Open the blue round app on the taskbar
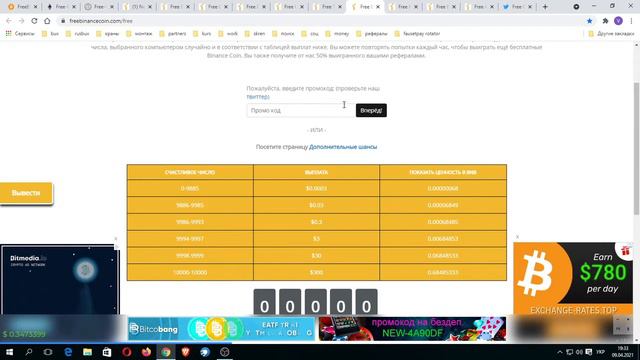Image resolution: width=640 pixels, height=360 pixels. [205, 352]
